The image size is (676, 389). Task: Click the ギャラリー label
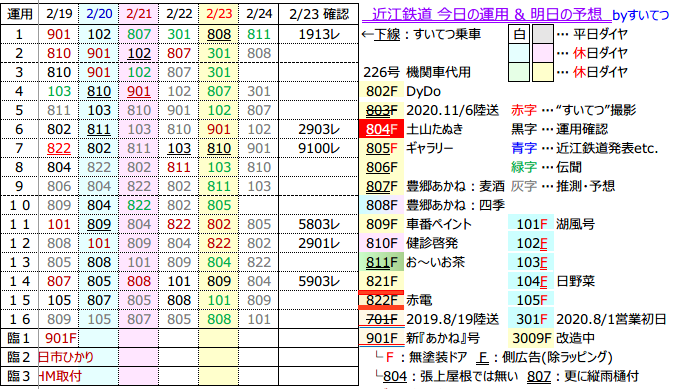[429, 148]
